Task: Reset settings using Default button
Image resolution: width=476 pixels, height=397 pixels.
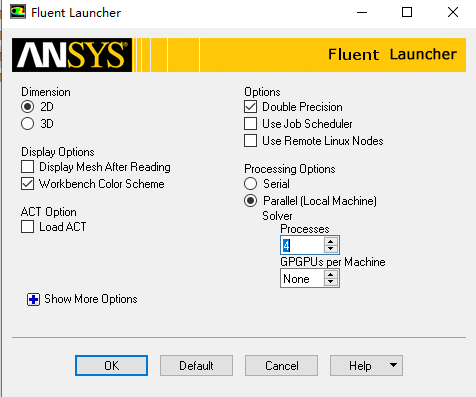Action: tap(196, 366)
